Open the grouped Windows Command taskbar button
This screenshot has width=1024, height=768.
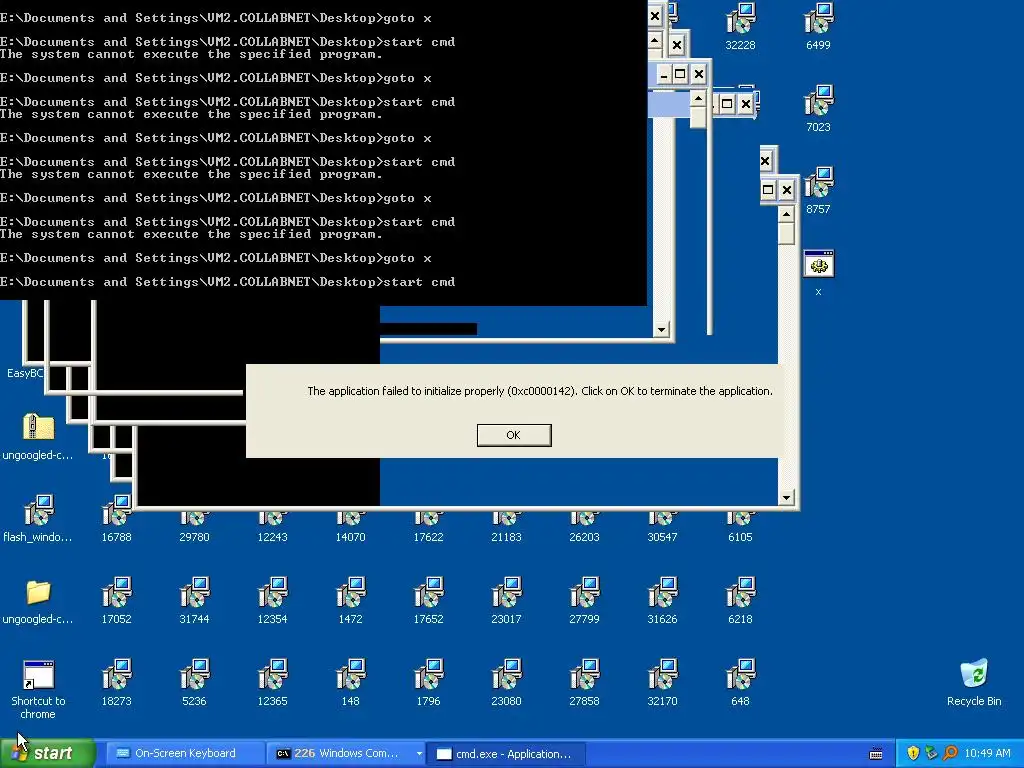[x=340, y=754]
